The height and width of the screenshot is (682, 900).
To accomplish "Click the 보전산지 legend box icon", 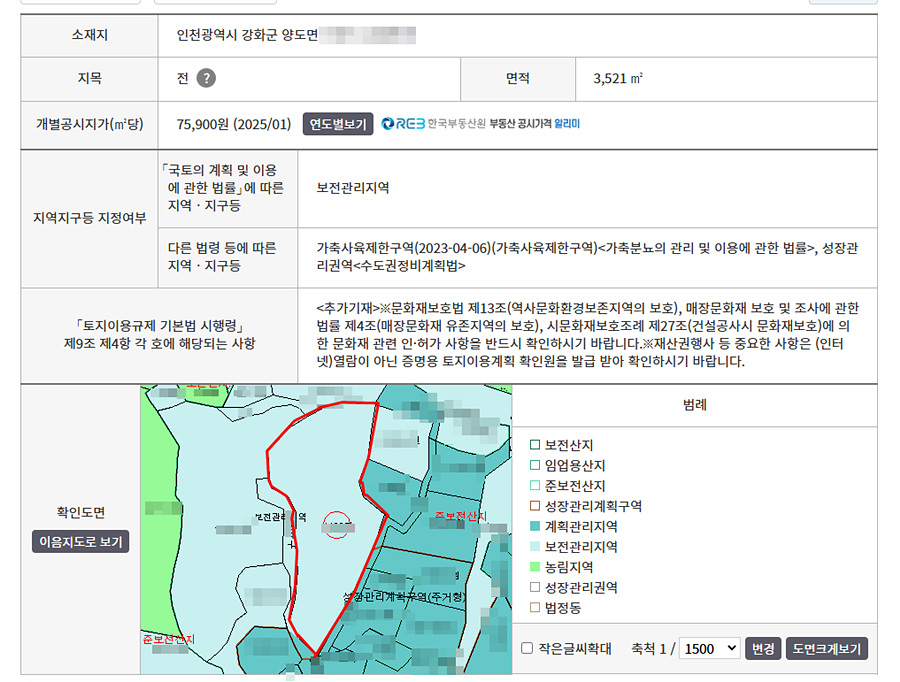I will pos(535,445).
